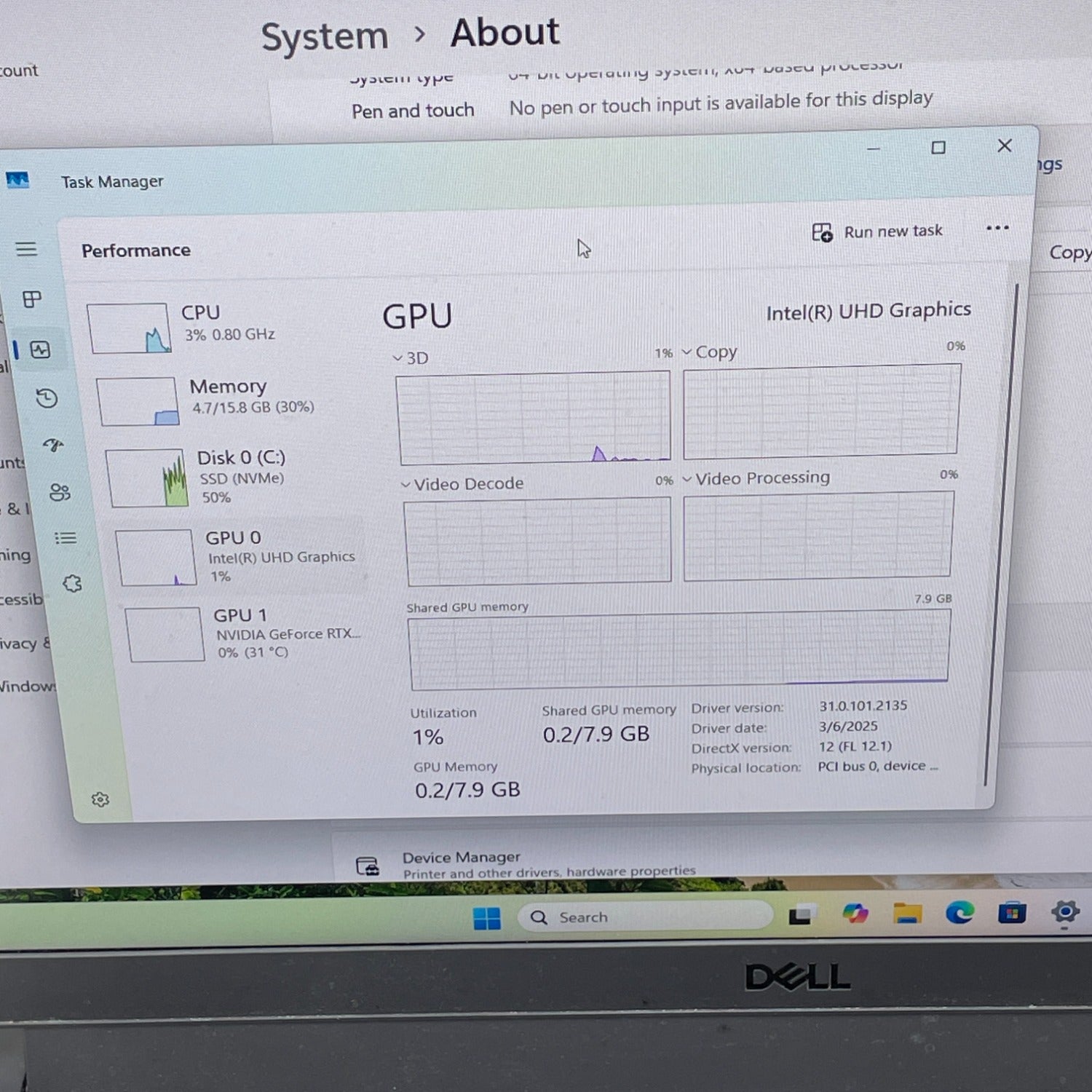Open the App history sidebar icon

coord(47,398)
